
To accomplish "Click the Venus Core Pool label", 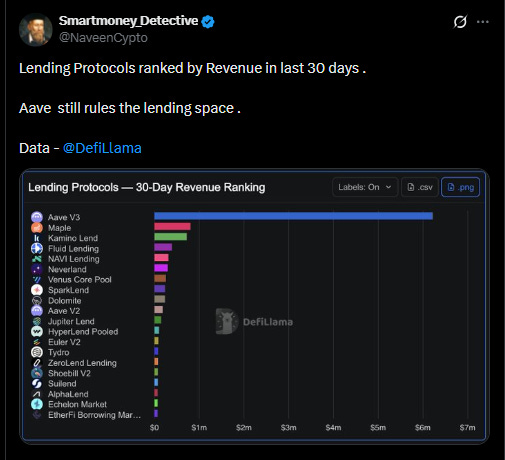I will [x=80, y=280].
